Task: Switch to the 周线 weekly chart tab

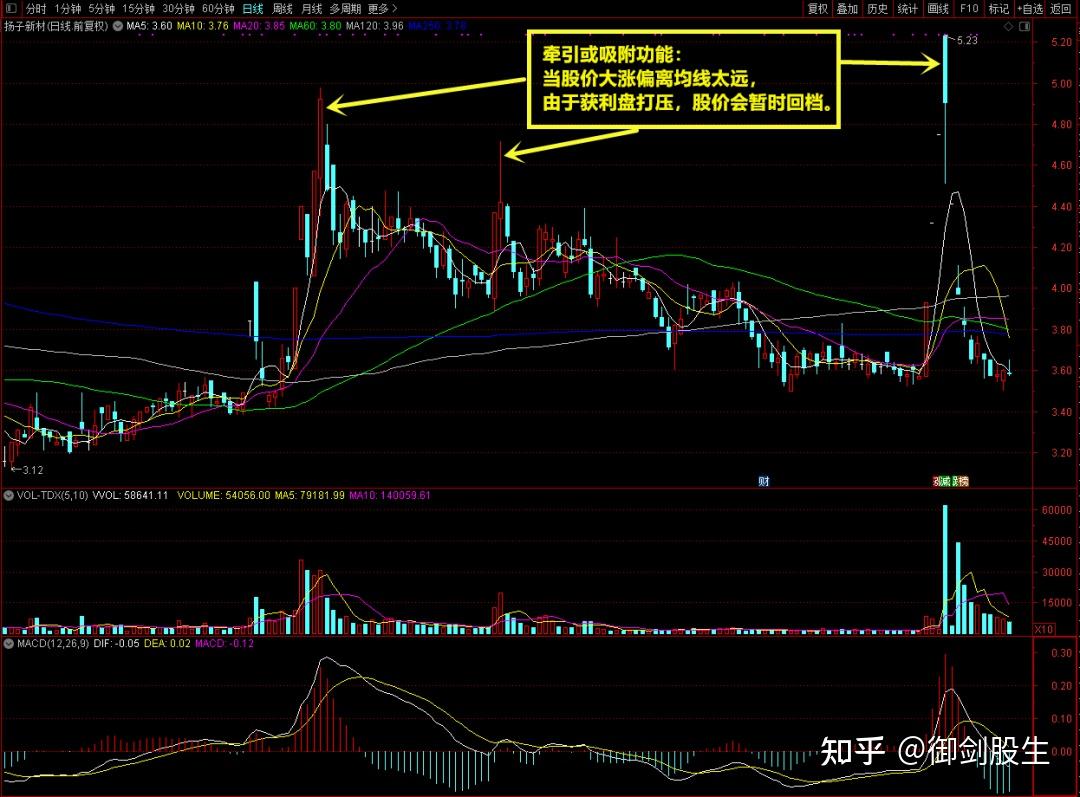Action: [282, 7]
